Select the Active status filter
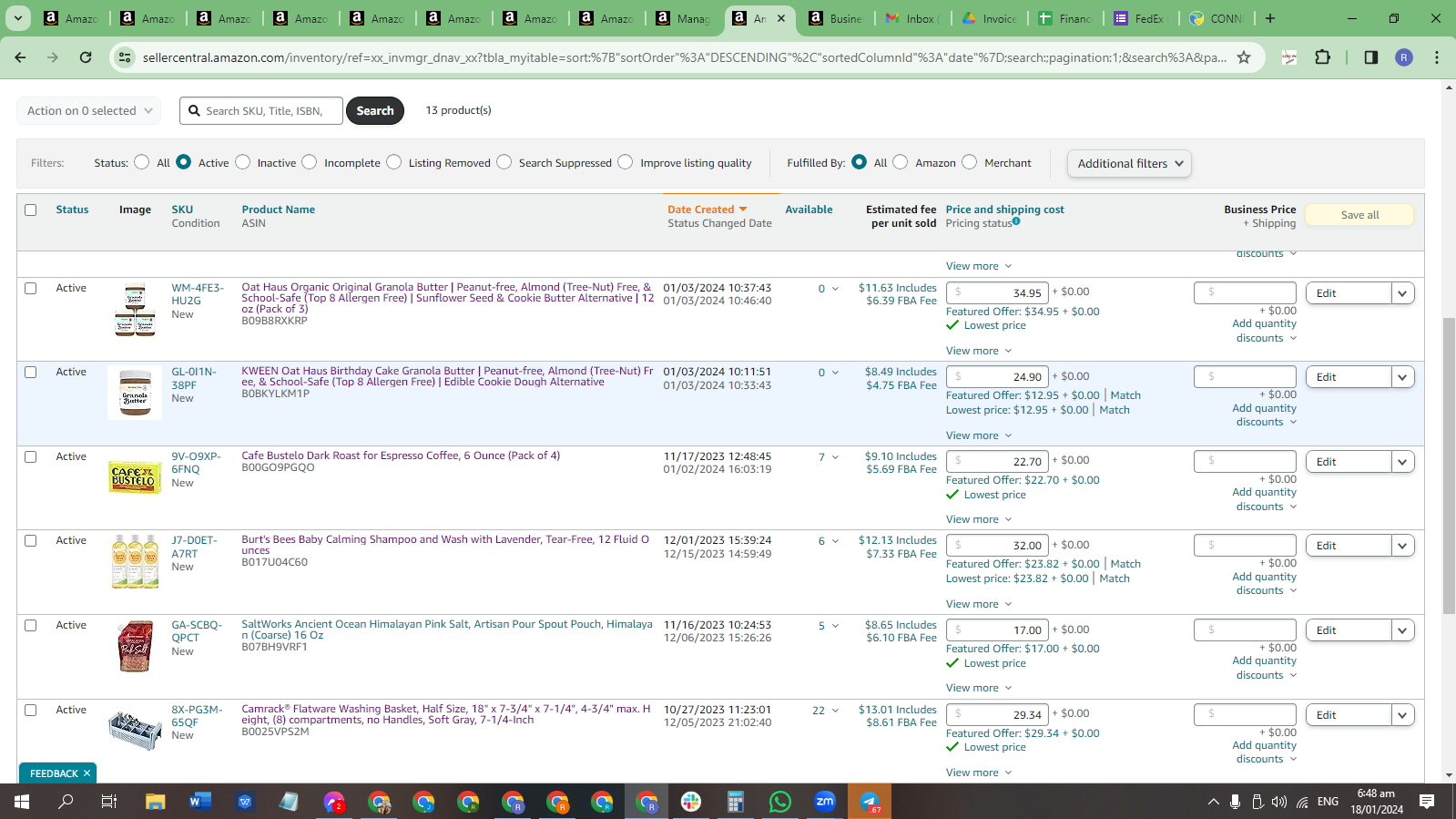The width and height of the screenshot is (1456, 819). point(183,162)
